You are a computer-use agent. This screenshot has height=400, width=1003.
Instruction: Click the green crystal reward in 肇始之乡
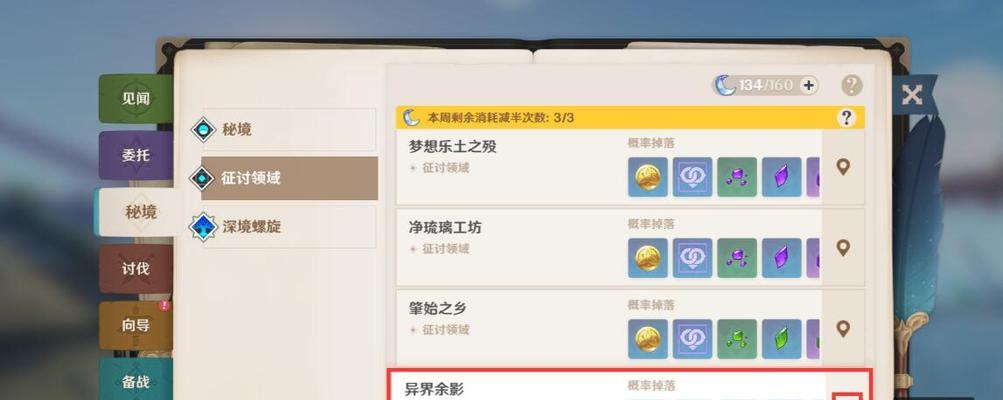[781, 339]
